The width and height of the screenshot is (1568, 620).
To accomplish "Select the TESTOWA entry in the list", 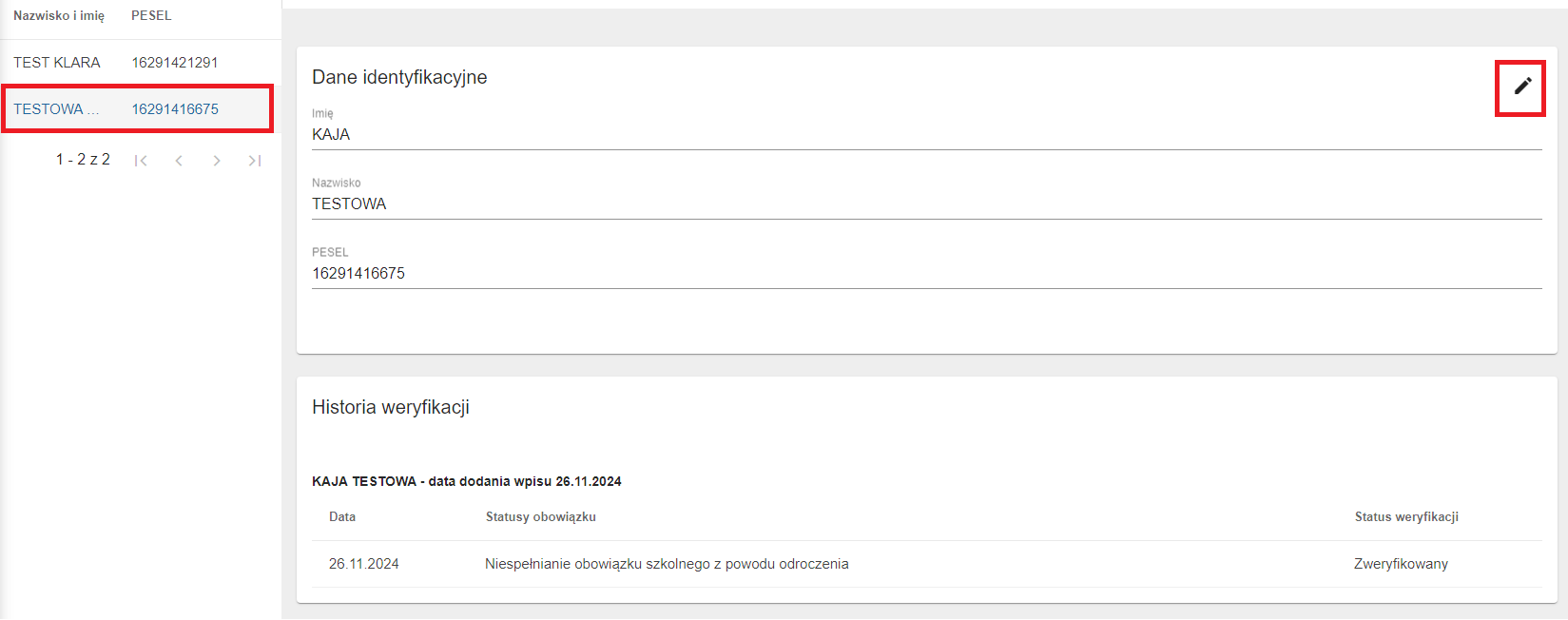I will tap(55, 109).
